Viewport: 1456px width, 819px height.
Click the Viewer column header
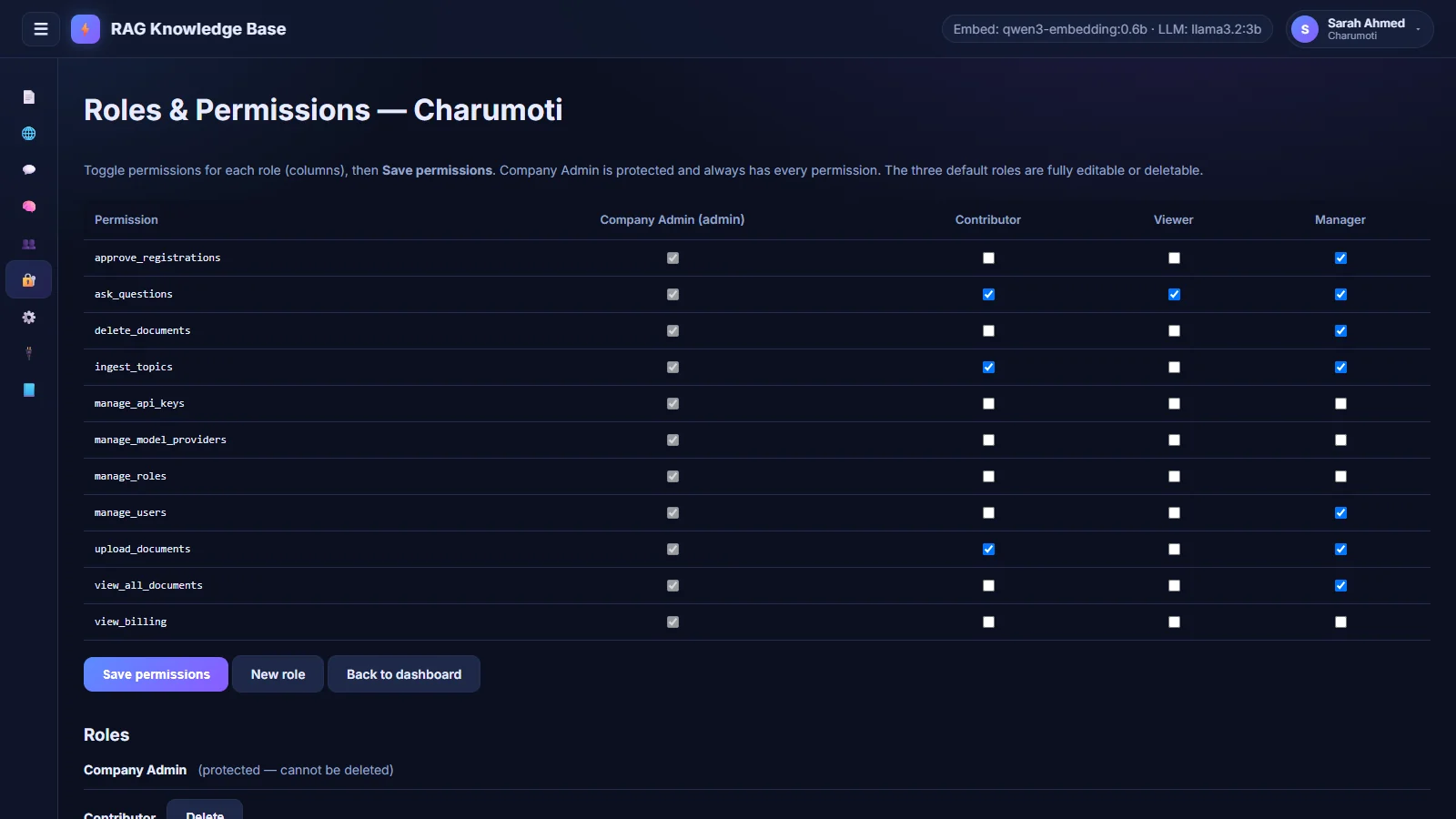1174,219
